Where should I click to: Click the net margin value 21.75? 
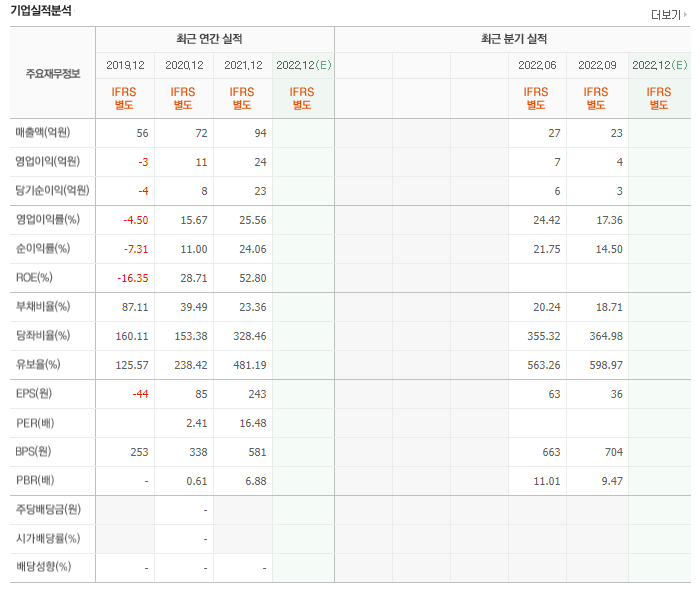coord(547,249)
